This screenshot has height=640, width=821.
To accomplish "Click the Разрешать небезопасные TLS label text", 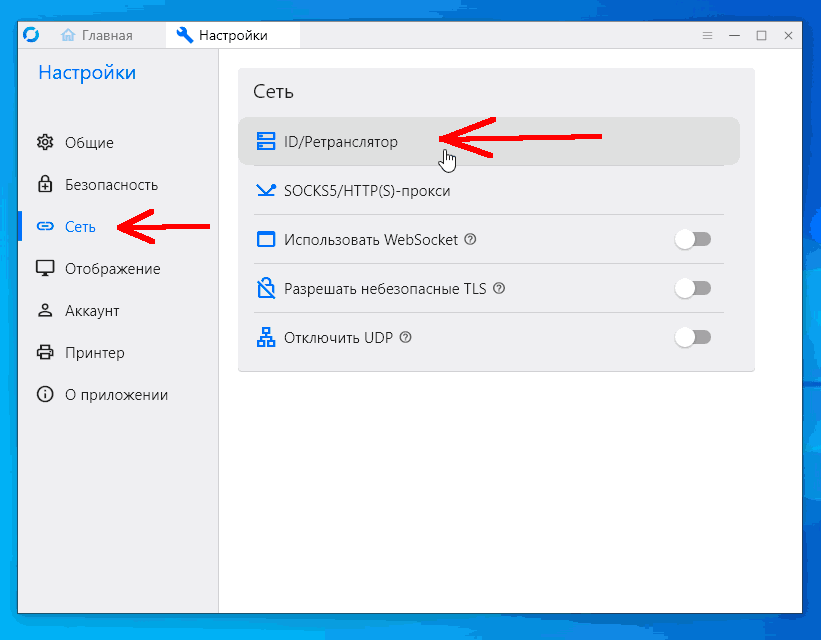I will (385, 289).
